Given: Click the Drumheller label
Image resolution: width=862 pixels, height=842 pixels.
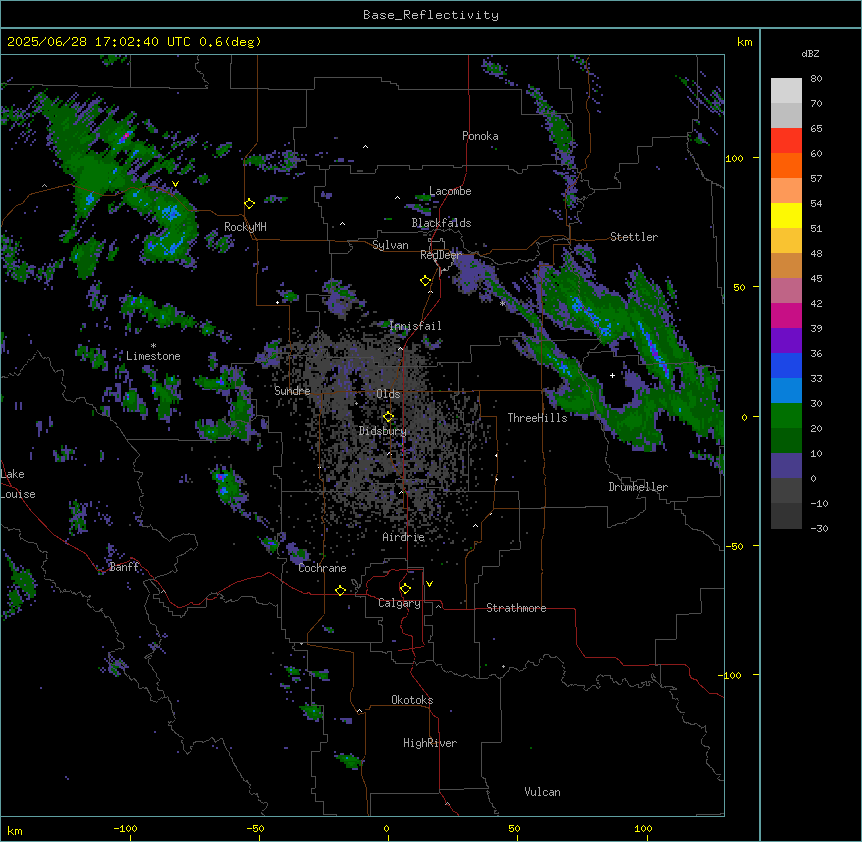Looking at the screenshot, I should [638, 487].
